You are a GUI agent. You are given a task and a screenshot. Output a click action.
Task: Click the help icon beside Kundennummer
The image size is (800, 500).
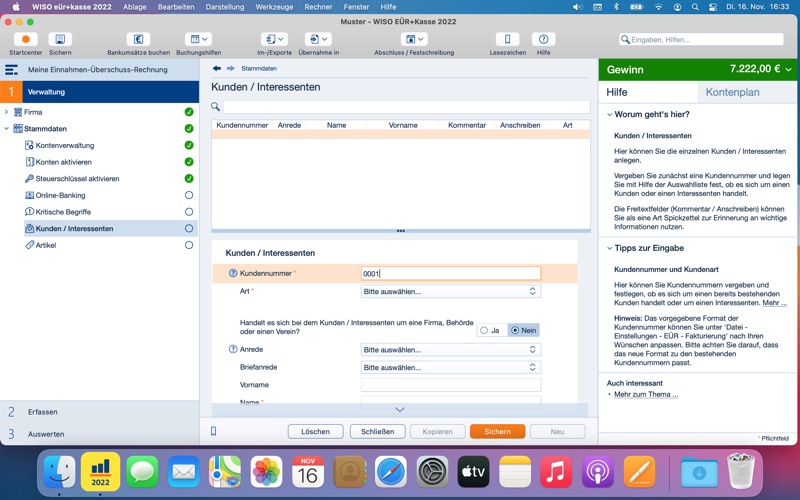coord(233,273)
